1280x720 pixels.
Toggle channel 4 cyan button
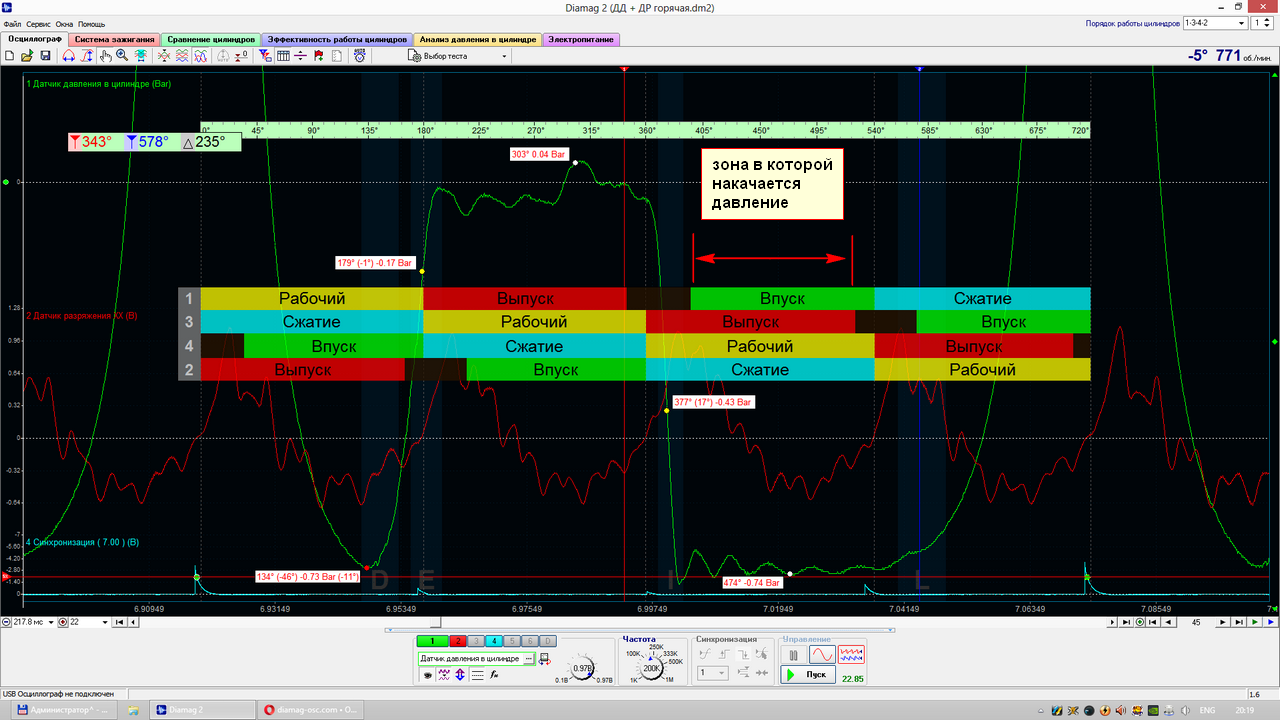tap(495, 641)
